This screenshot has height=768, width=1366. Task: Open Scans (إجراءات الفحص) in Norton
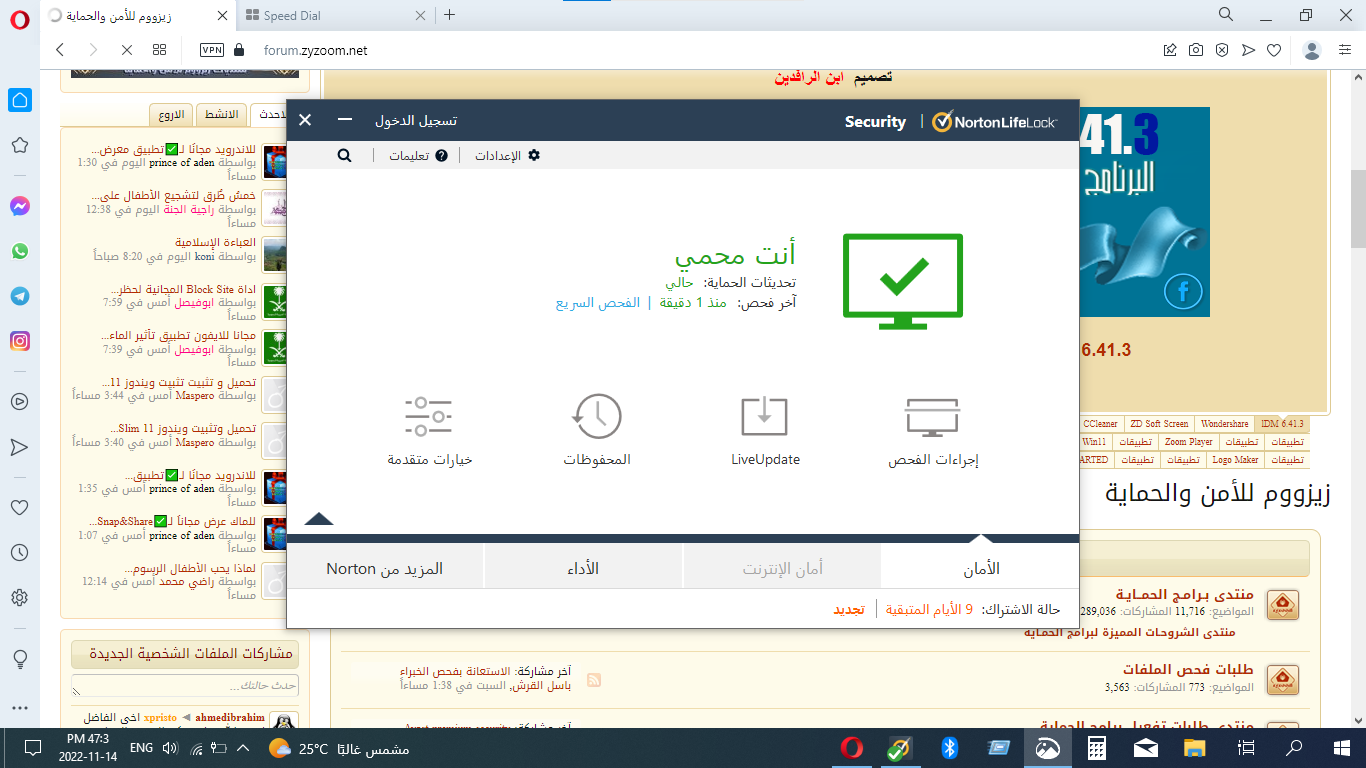(x=933, y=432)
